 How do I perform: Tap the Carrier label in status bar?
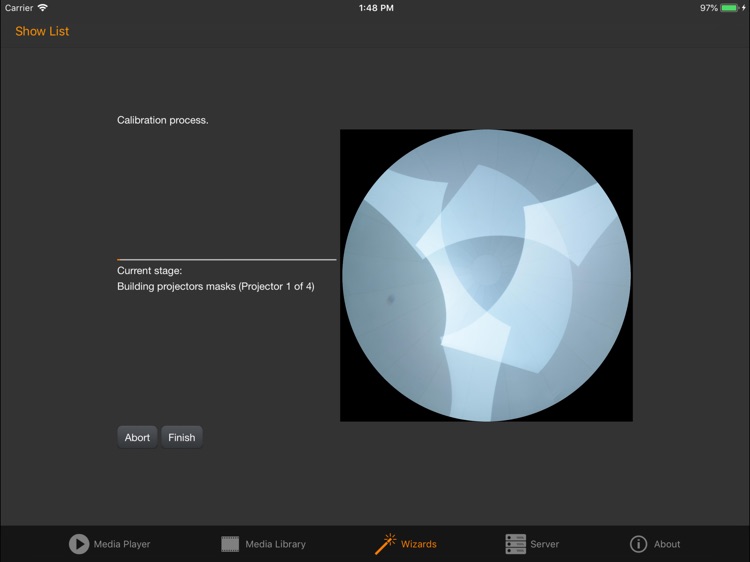[x=19, y=8]
